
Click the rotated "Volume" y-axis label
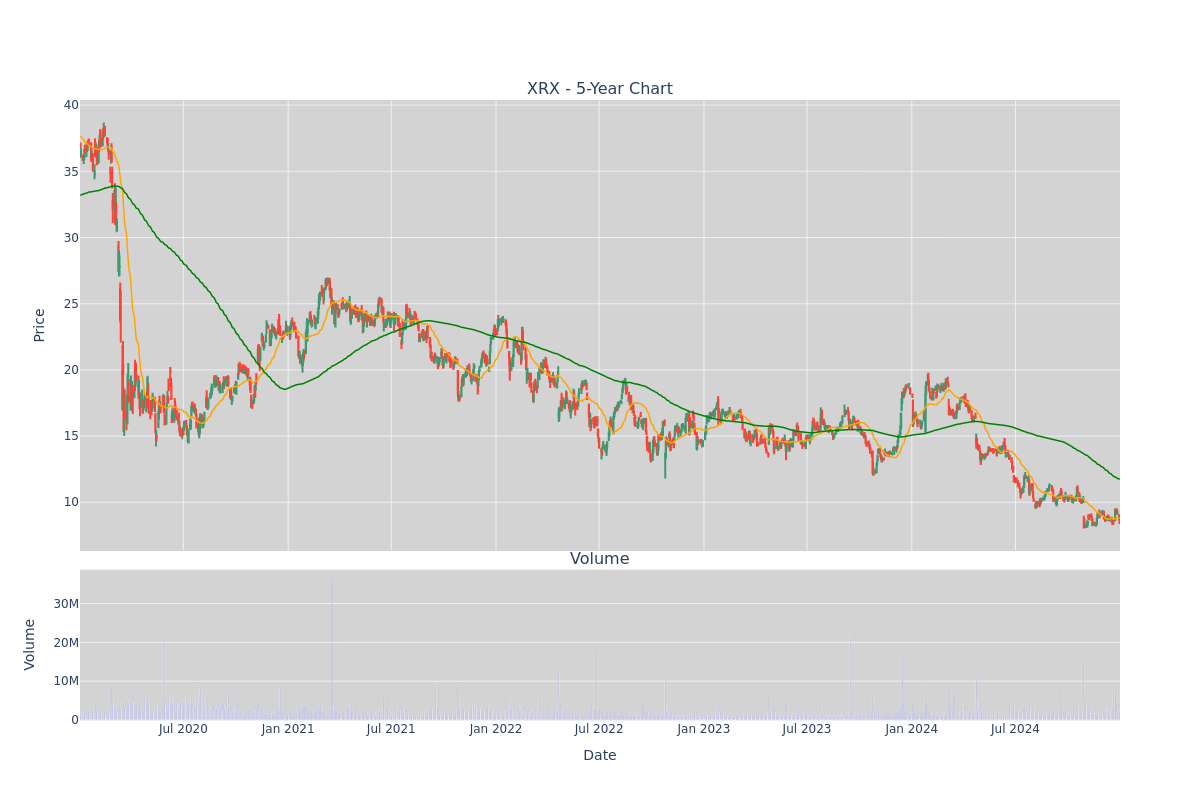click(x=30, y=644)
